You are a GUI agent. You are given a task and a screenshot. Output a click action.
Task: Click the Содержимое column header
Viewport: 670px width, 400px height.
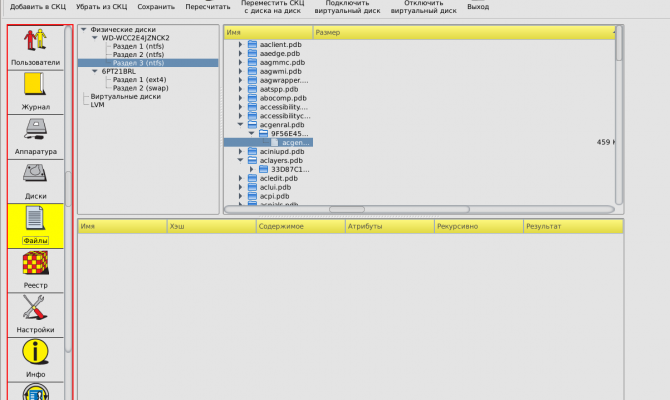pos(300,226)
